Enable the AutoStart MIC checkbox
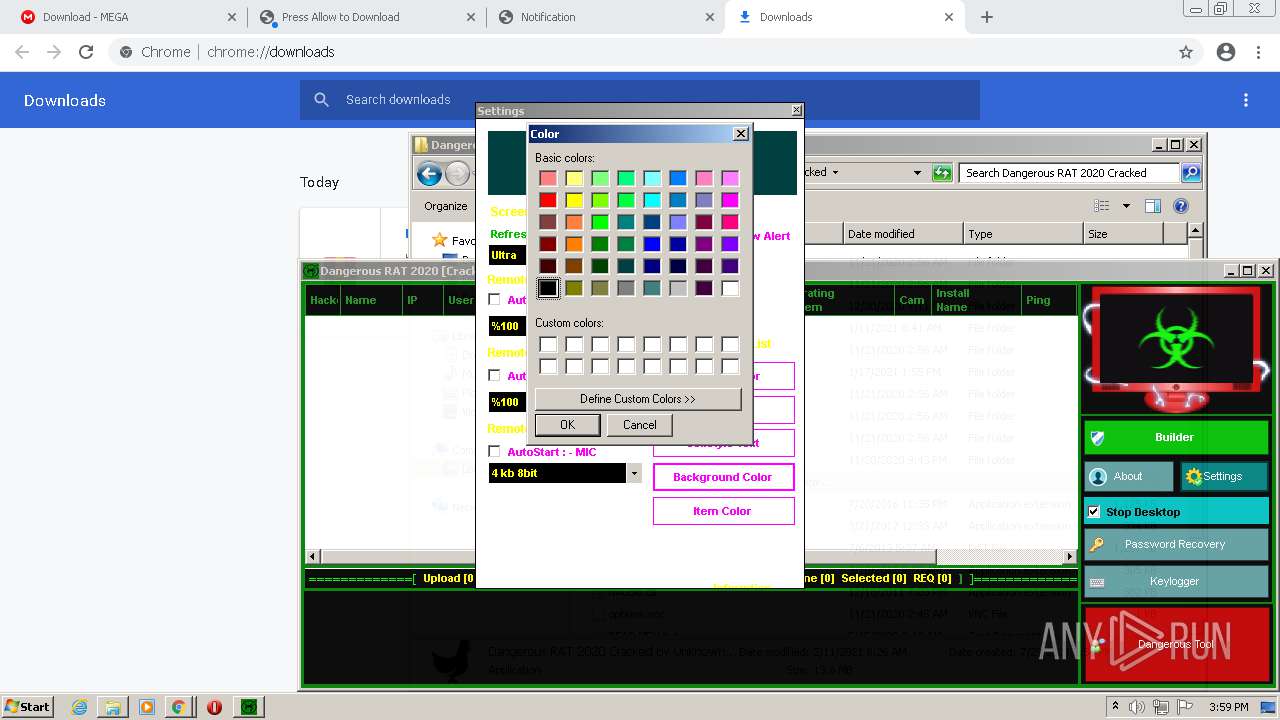The width and height of the screenshot is (1280, 720). pos(494,452)
